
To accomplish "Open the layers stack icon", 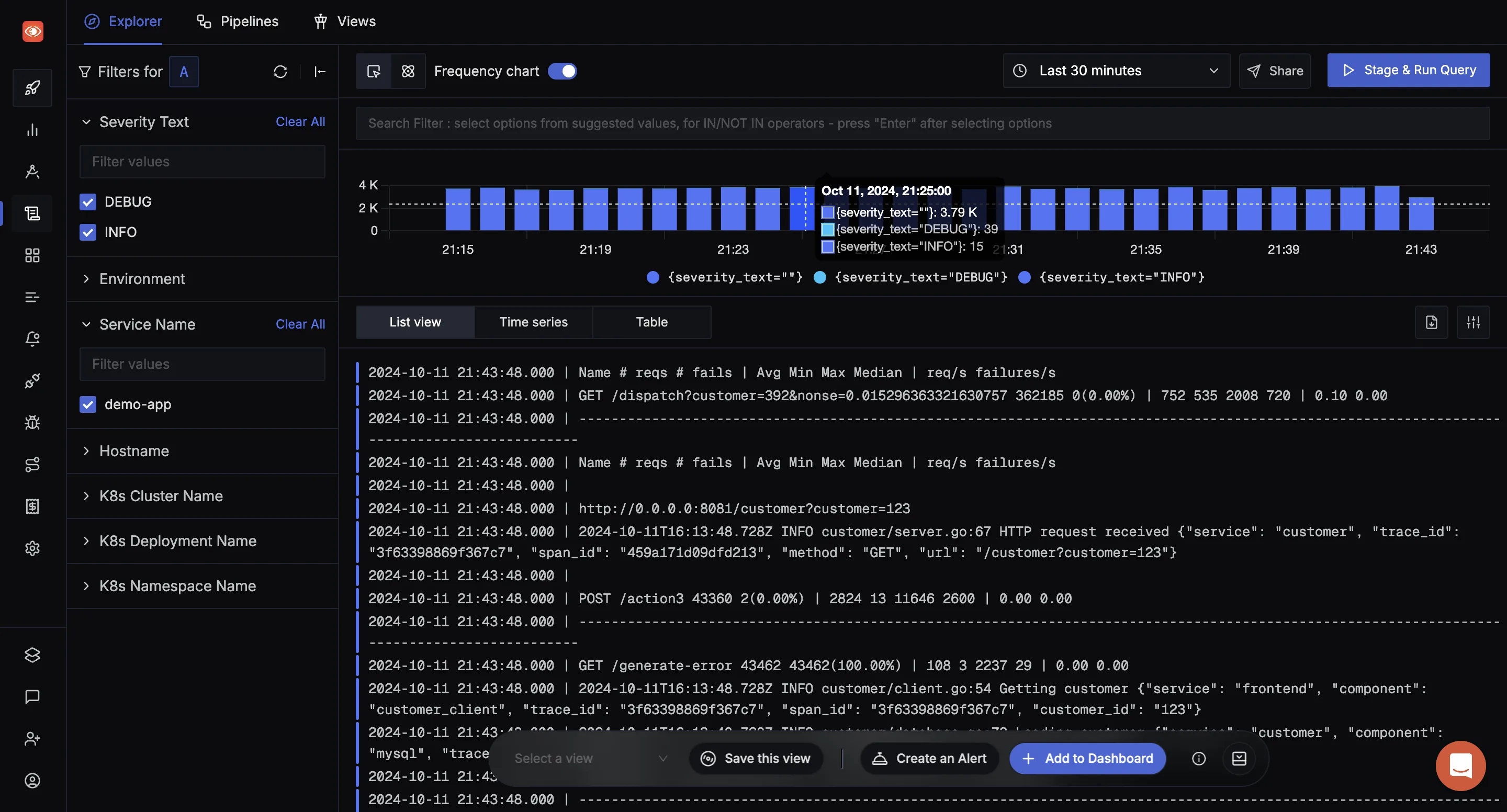I will (x=33, y=655).
